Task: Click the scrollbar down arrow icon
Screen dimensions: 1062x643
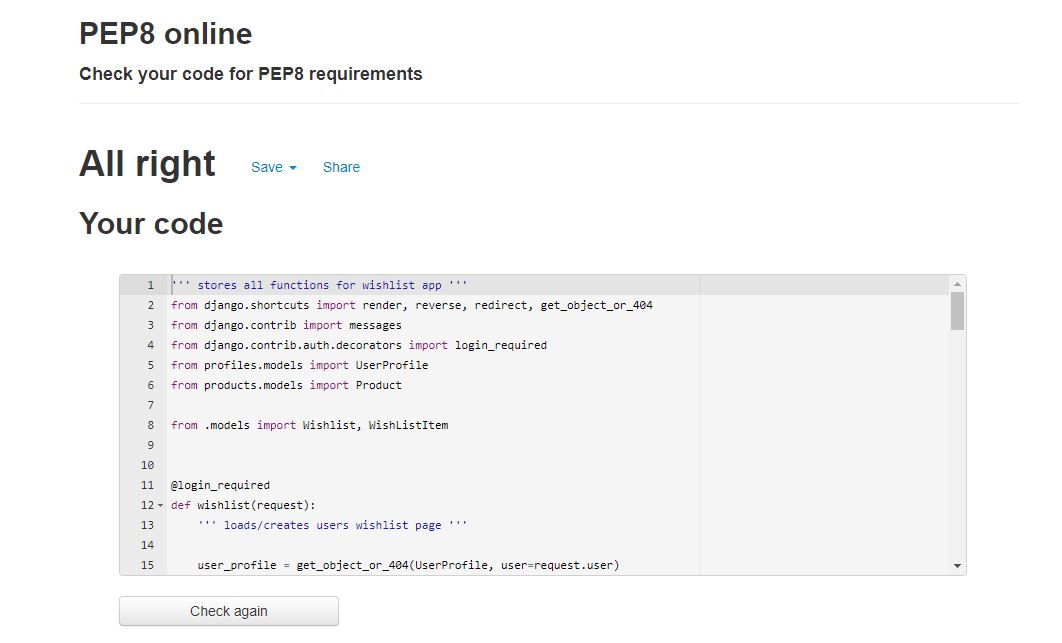Action: click(x=957, y=565)
